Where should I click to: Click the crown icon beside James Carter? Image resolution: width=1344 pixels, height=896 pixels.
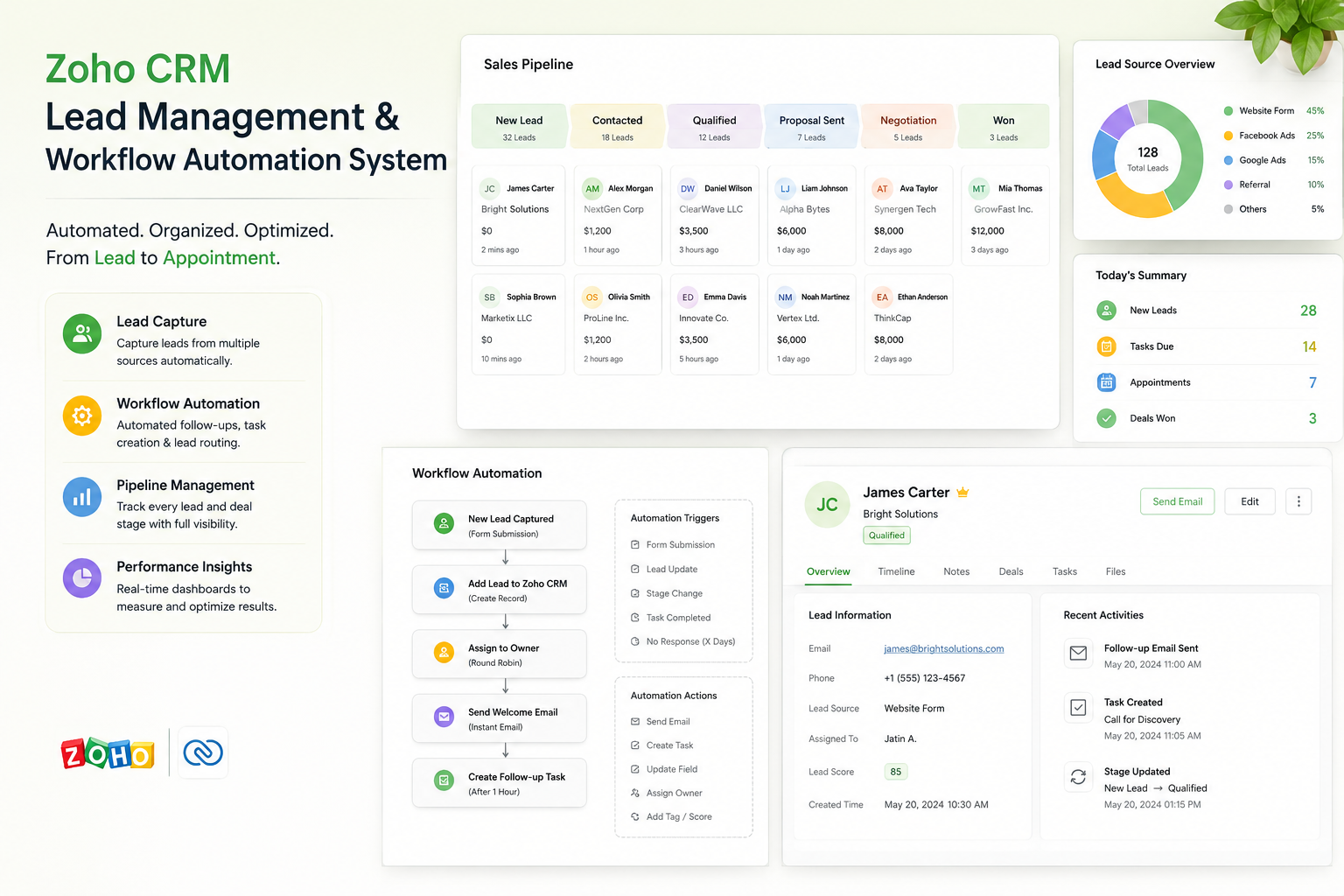(x=962, y=492)
